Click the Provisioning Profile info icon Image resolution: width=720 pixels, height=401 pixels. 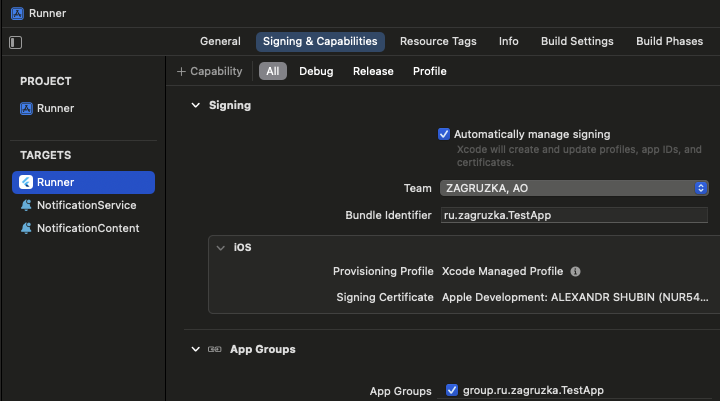pyautogui.click(x=575, y=272)
